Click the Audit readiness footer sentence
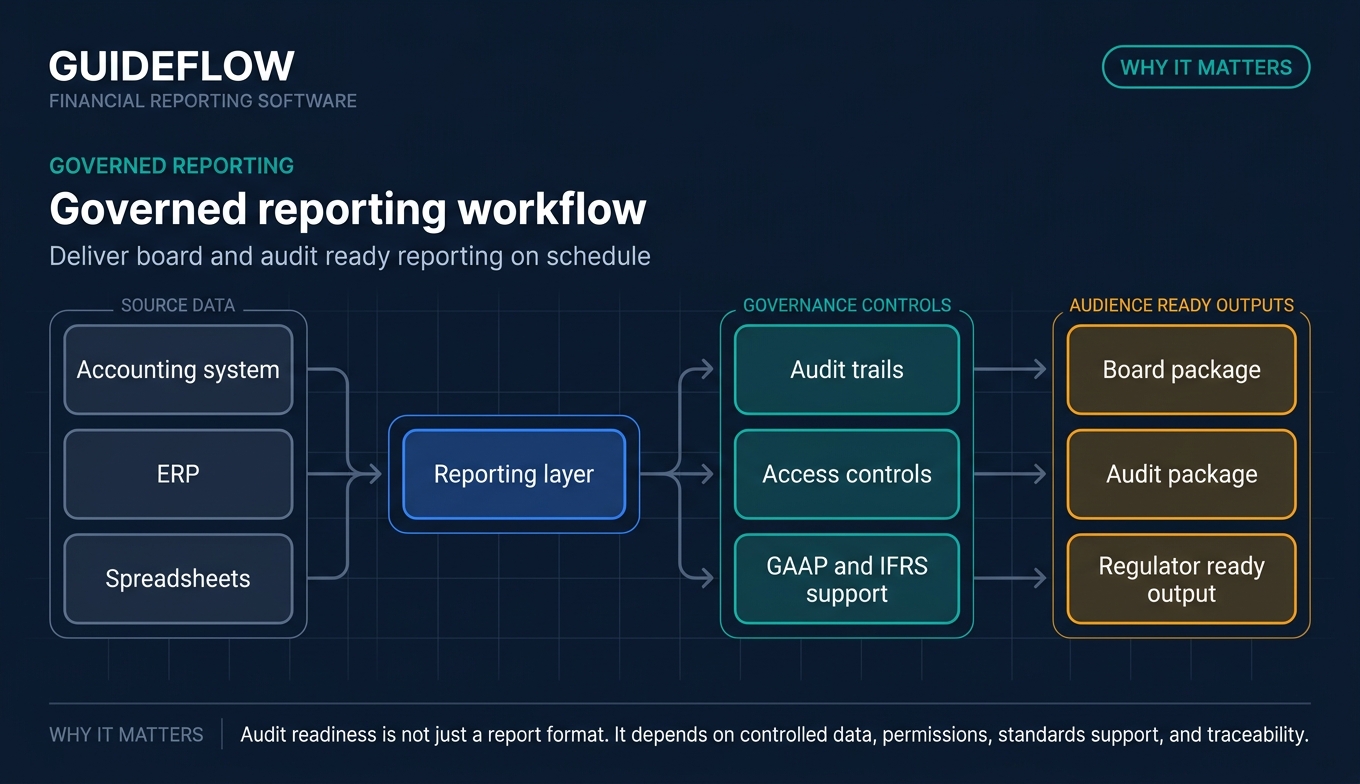This screenshot has width=1360, height=784. pyautogui.click(x=774, y=735)
